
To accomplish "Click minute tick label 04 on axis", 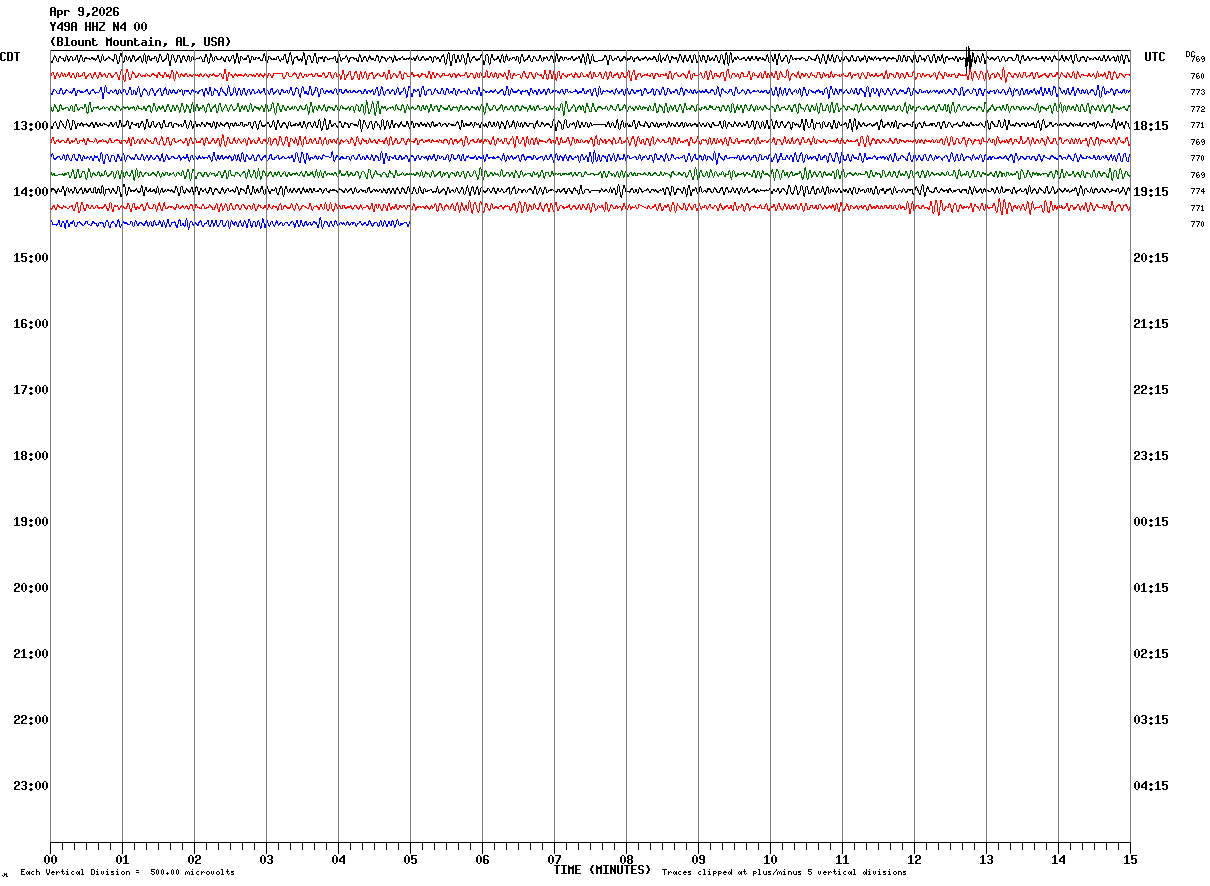I will coord(338,860).
